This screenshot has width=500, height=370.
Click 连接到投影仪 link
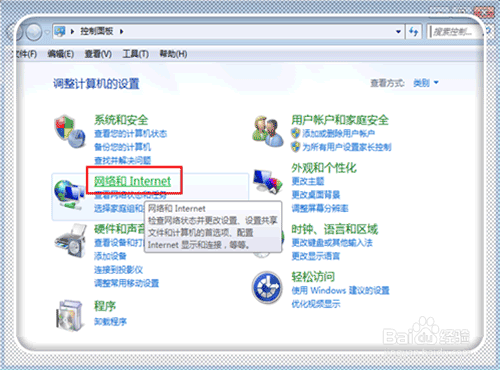(118, 270)
